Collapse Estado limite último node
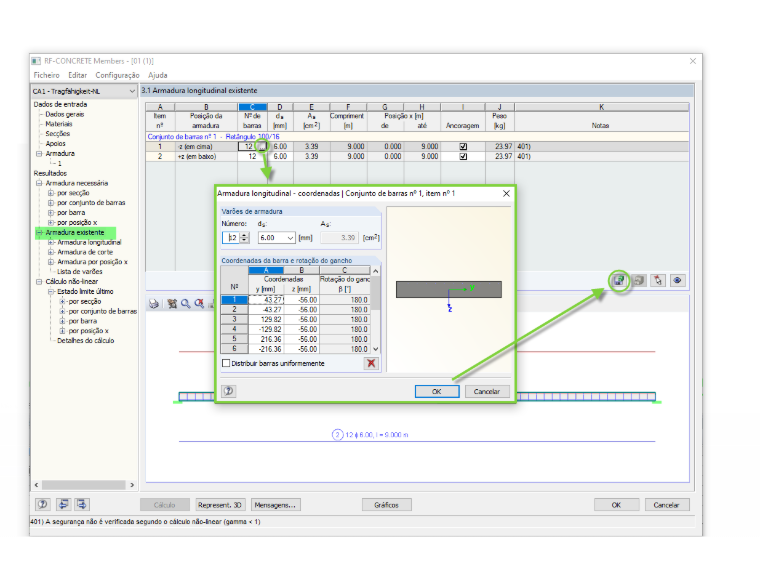The height and width of the screenshot is (570, 760). click(x=51, y=291)
